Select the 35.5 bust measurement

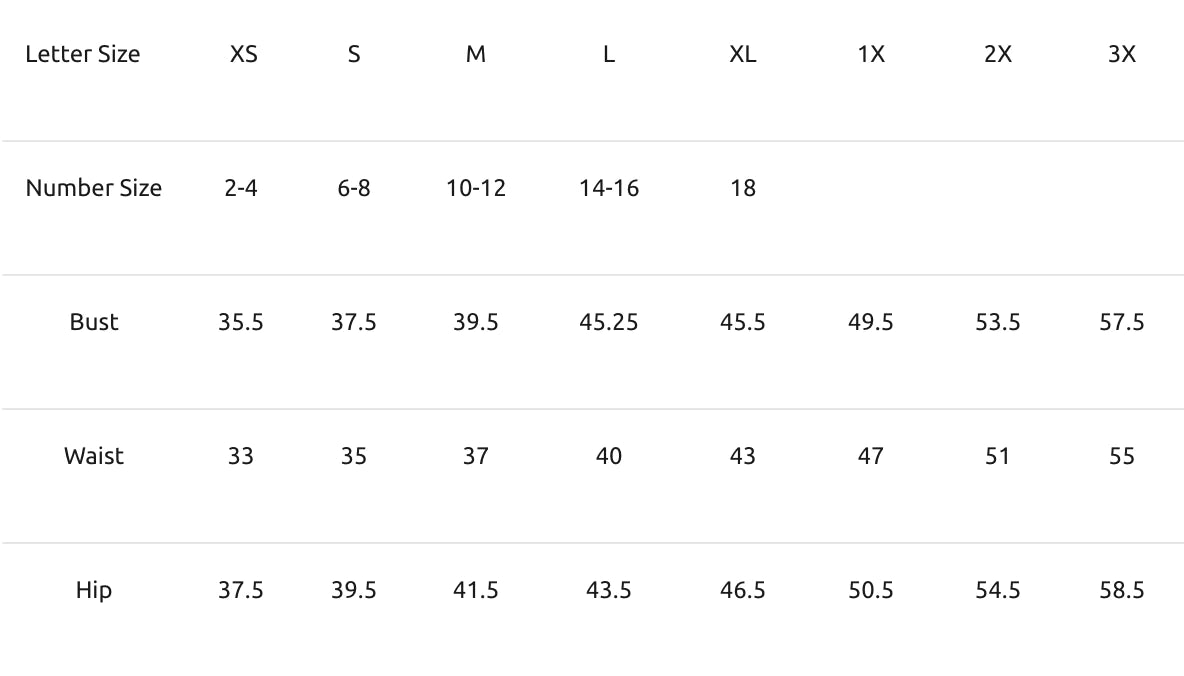[x=241, y=323]
